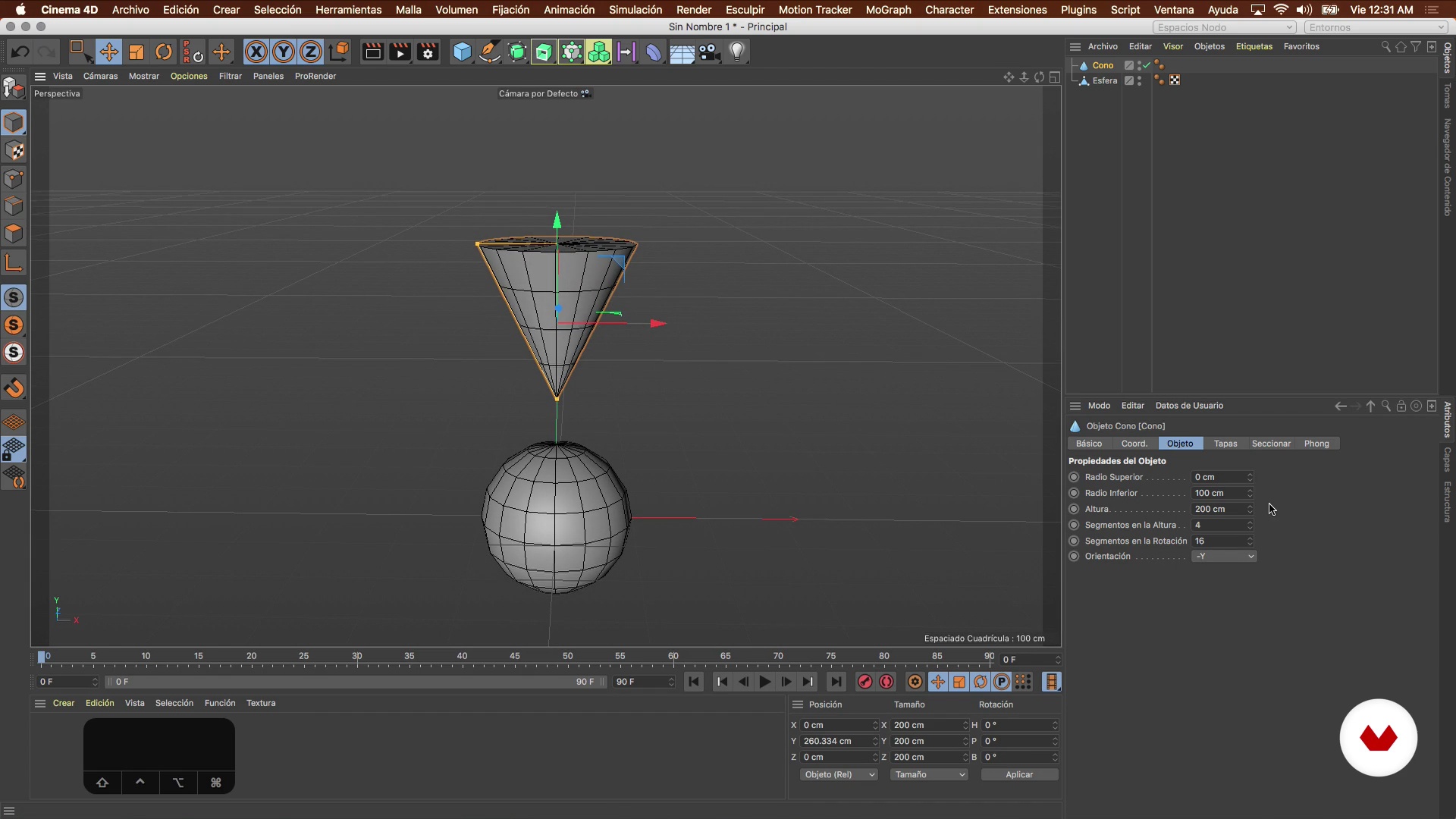Open the Orientación dropdown

pos(1224,556)
